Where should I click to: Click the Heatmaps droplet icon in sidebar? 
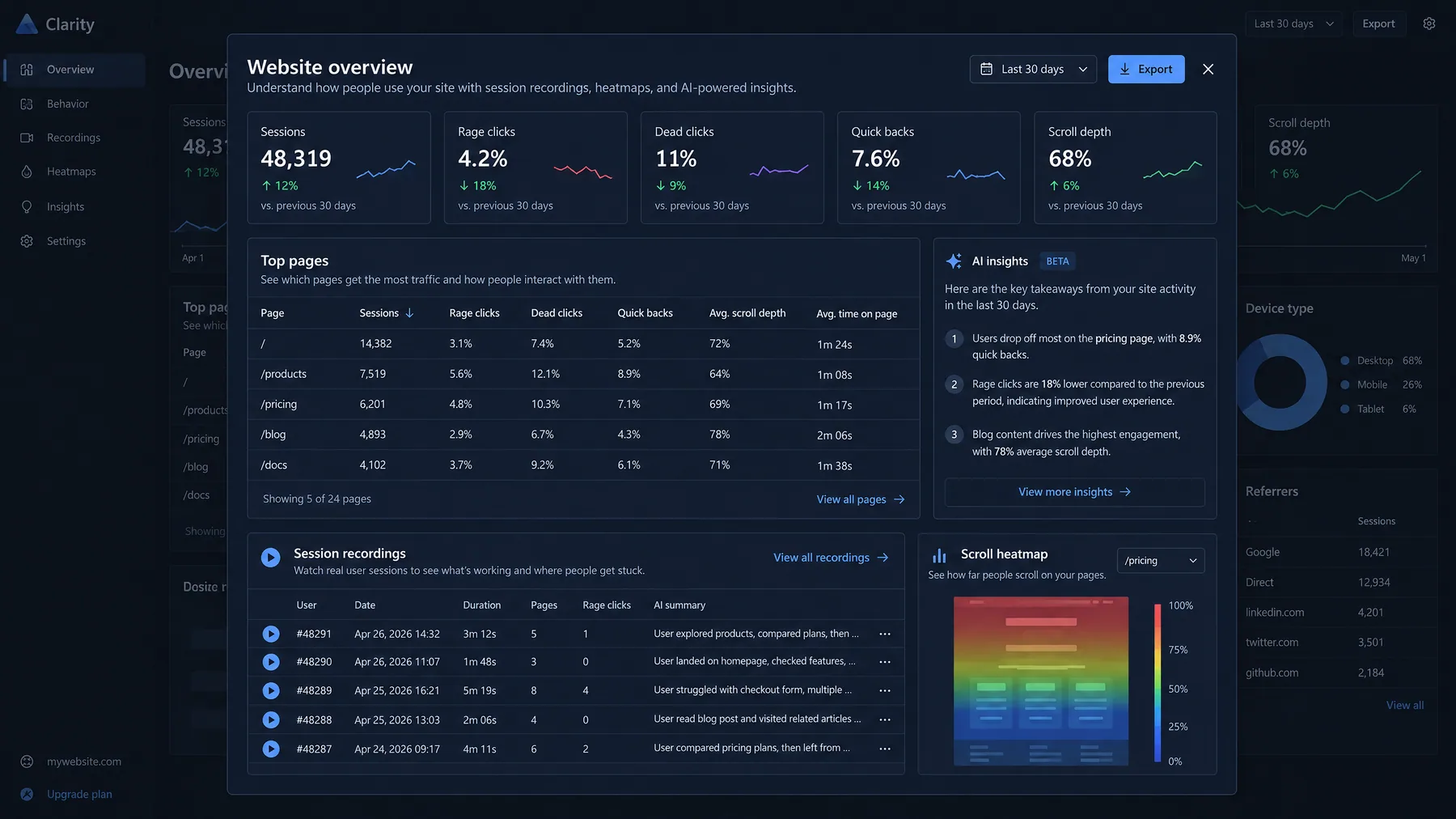click(27, 172)
